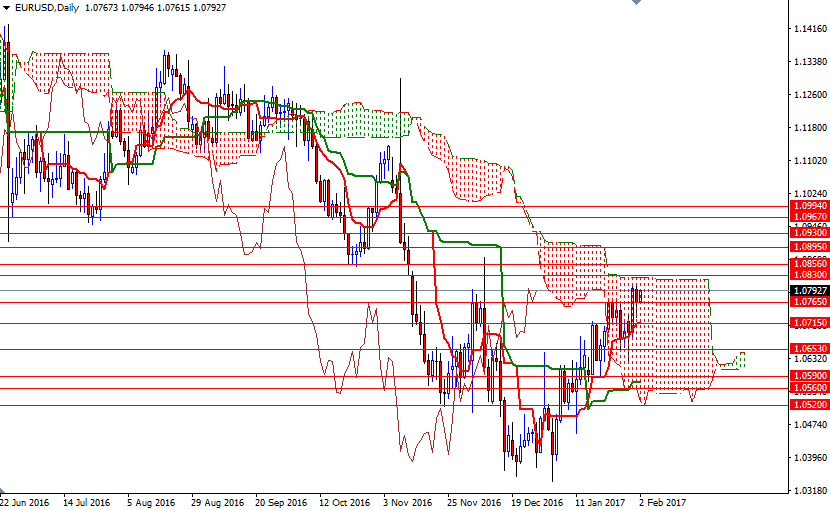Click the 1.03180 price axis value
This screenshot has height=510, width=830.
[810, 490]
